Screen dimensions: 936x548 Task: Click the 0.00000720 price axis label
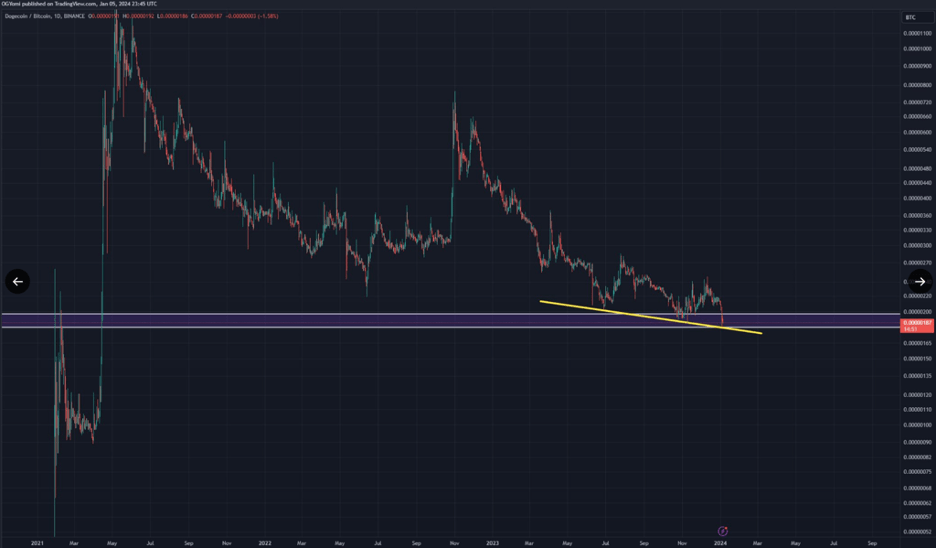(917, 103)
